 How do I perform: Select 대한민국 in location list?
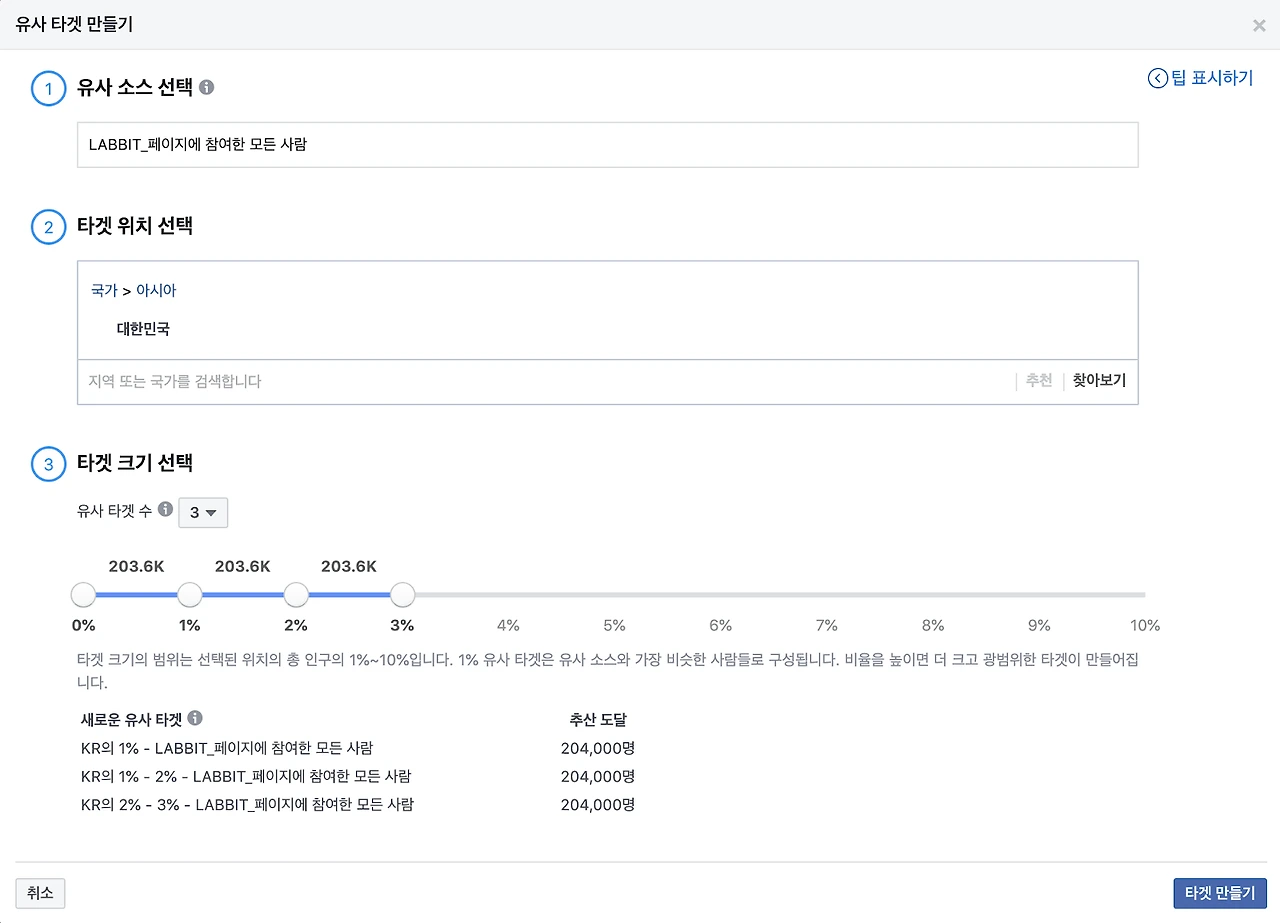[x=143, y=329]
